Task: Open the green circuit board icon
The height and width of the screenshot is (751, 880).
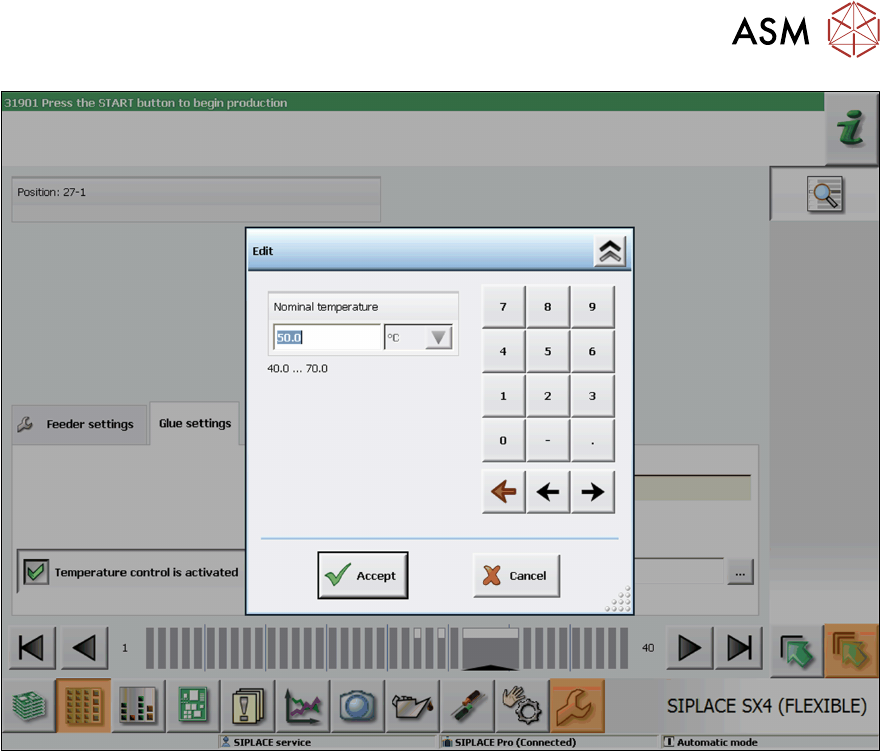Action: pyautogui.click(x=192, y=706)
